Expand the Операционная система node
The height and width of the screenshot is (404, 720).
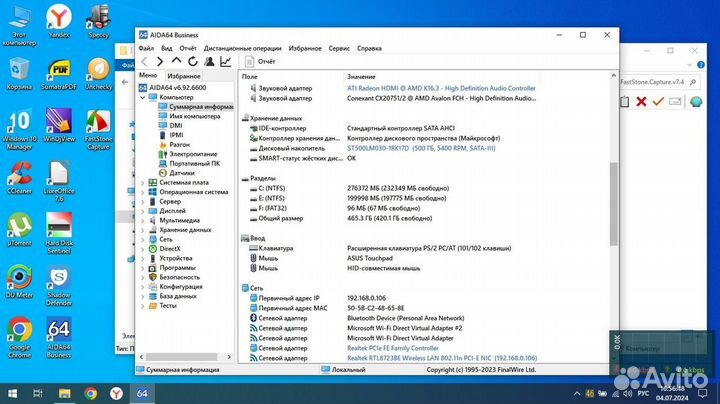pyautogui.click(x=142, y=192)
